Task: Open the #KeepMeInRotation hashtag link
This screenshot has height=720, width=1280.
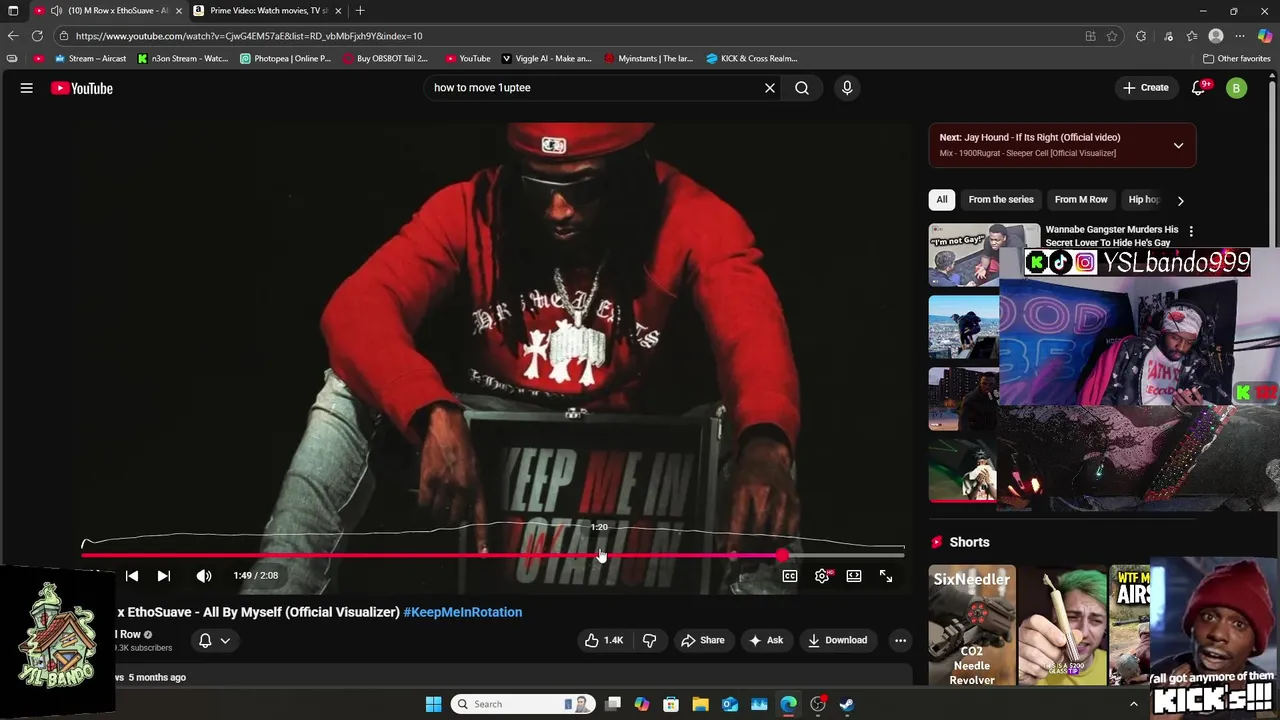Action: point(463,612)
